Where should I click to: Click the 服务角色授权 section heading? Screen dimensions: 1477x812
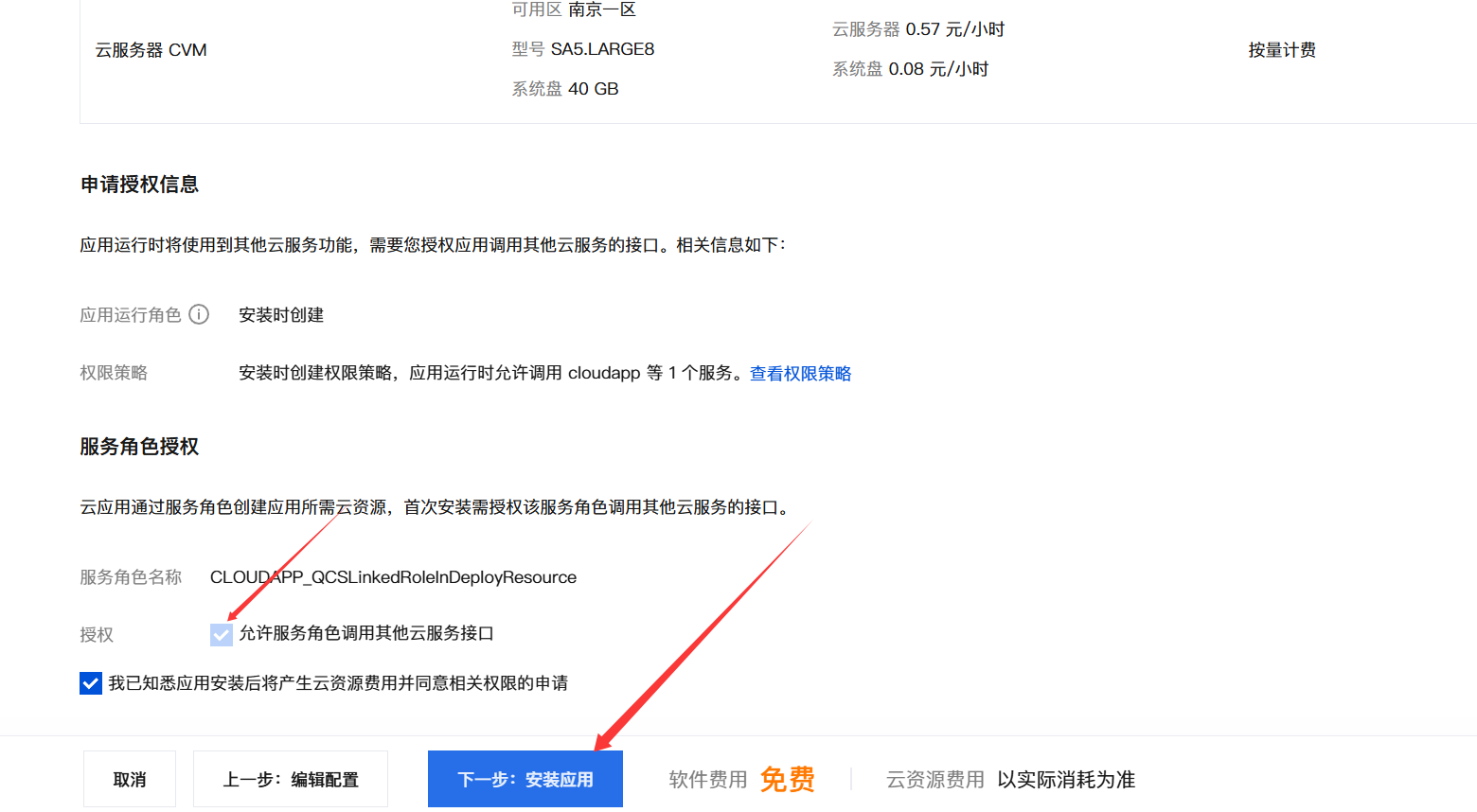coord(139,447)
